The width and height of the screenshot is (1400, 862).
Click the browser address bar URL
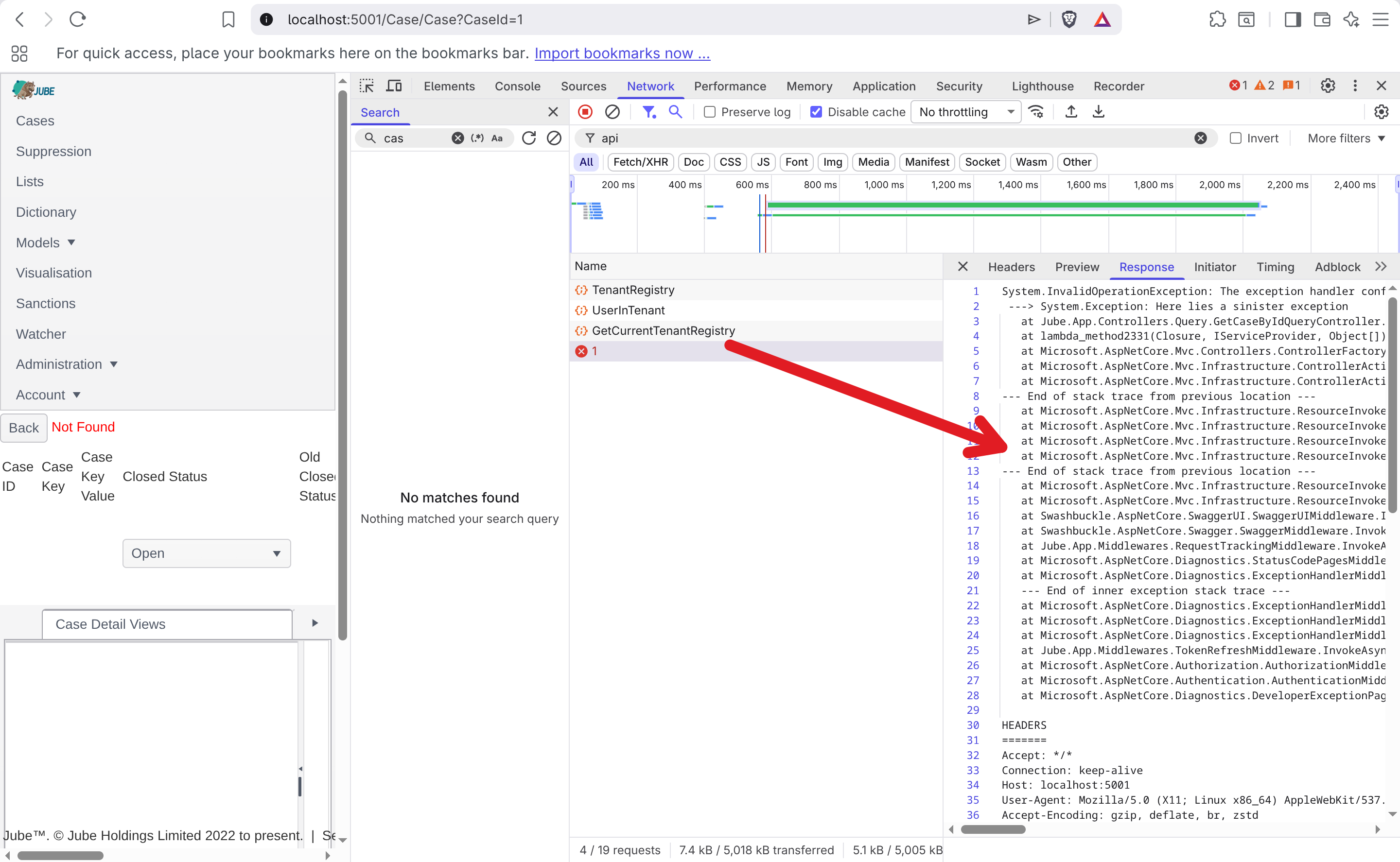pyautogui.click(x=405, y=19)
